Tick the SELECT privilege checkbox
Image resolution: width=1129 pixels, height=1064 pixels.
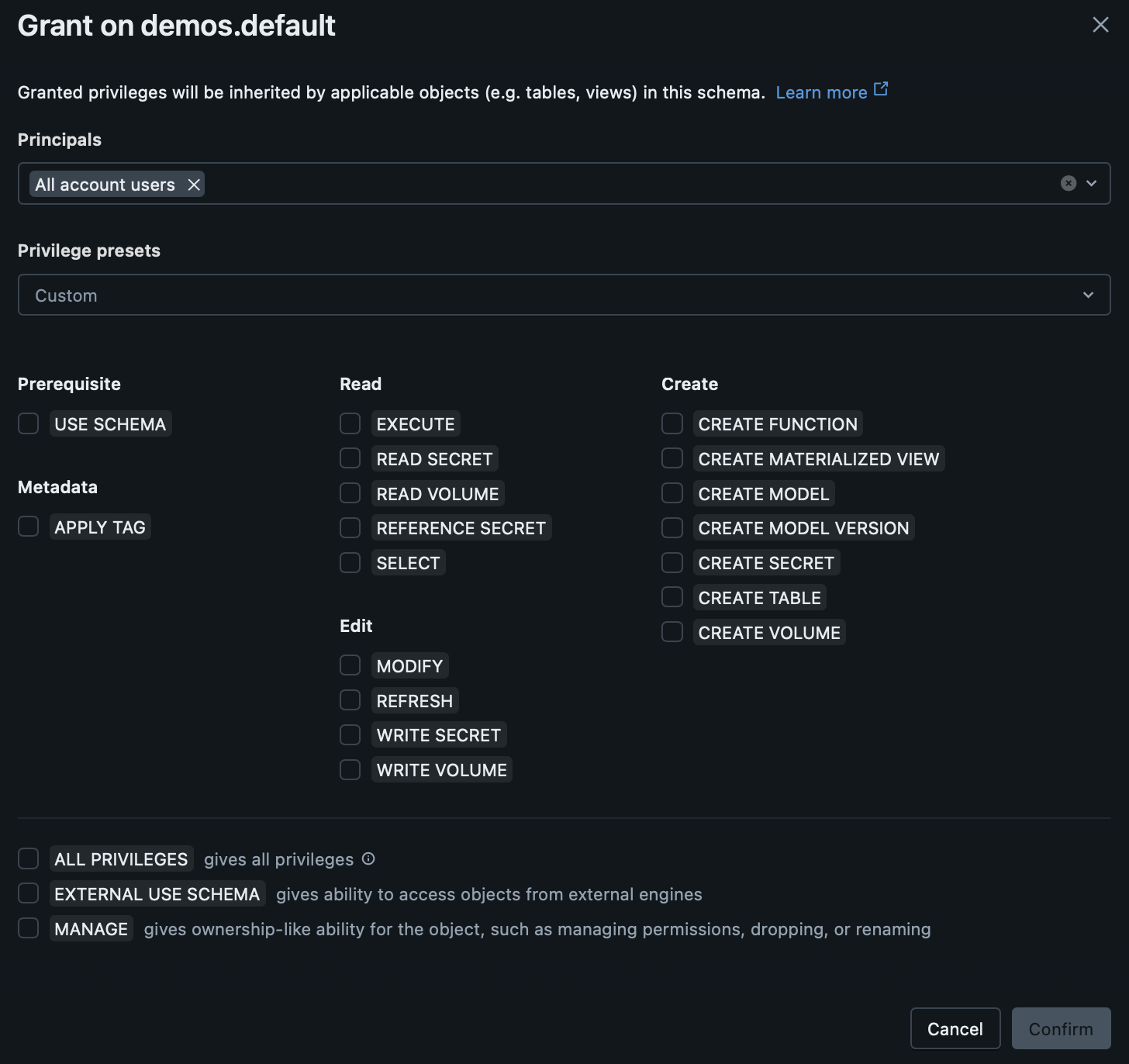(x=350, y=563)
